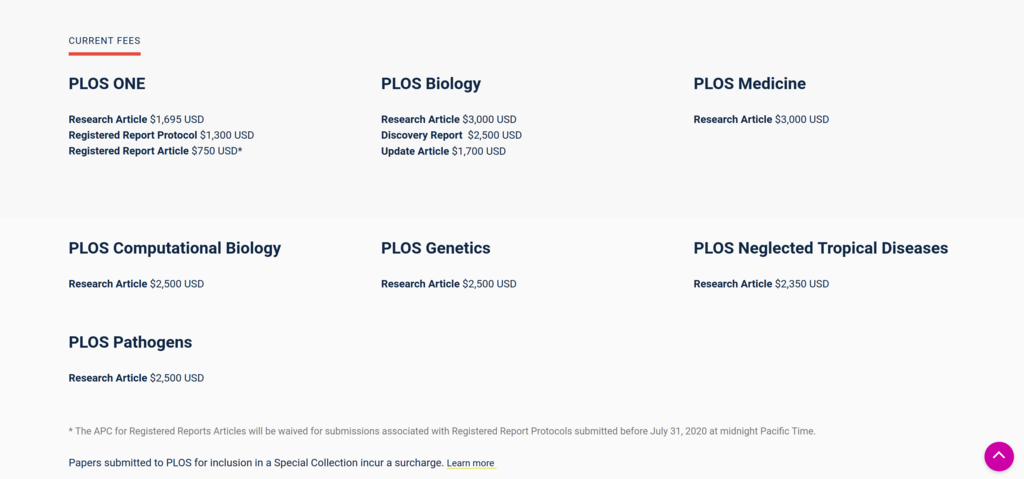
Task: Click PLOS ONE Research Article $1,695 fee
Action: pyautogui.click(x=136, y=119)
